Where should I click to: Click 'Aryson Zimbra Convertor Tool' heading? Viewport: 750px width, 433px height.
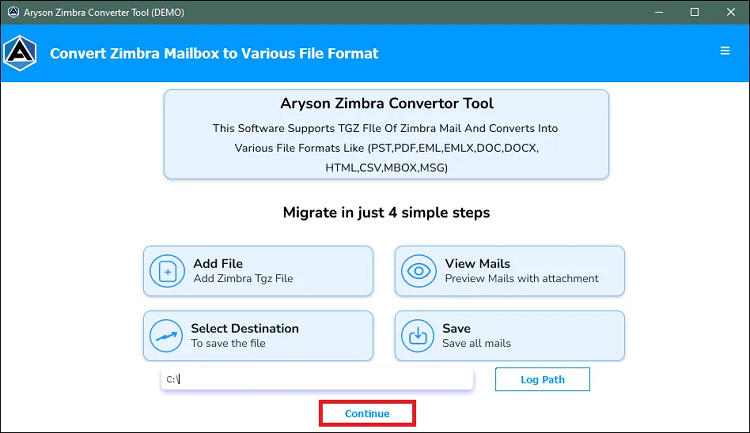click(386, 103)
